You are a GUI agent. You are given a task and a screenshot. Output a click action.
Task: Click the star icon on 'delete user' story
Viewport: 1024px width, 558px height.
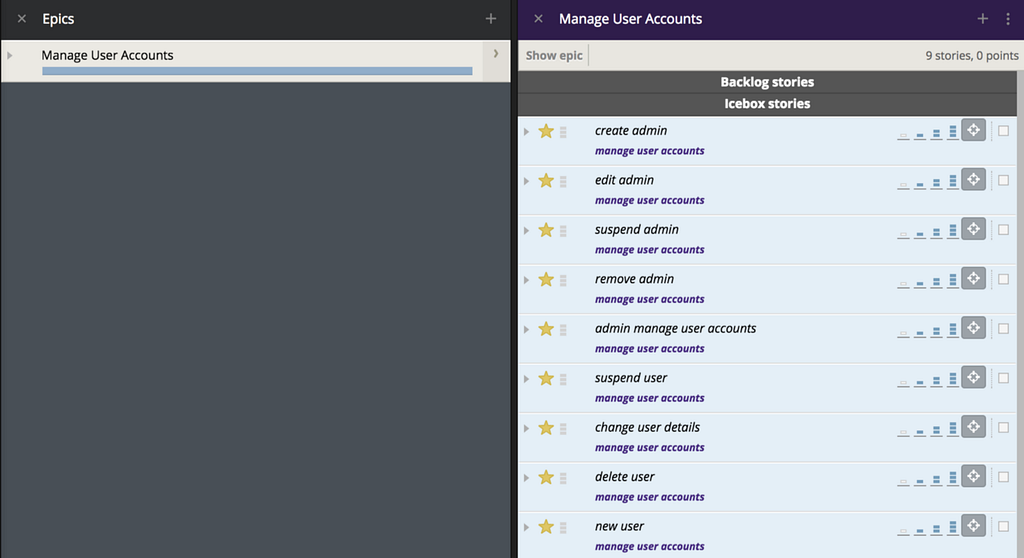point(546,477)
